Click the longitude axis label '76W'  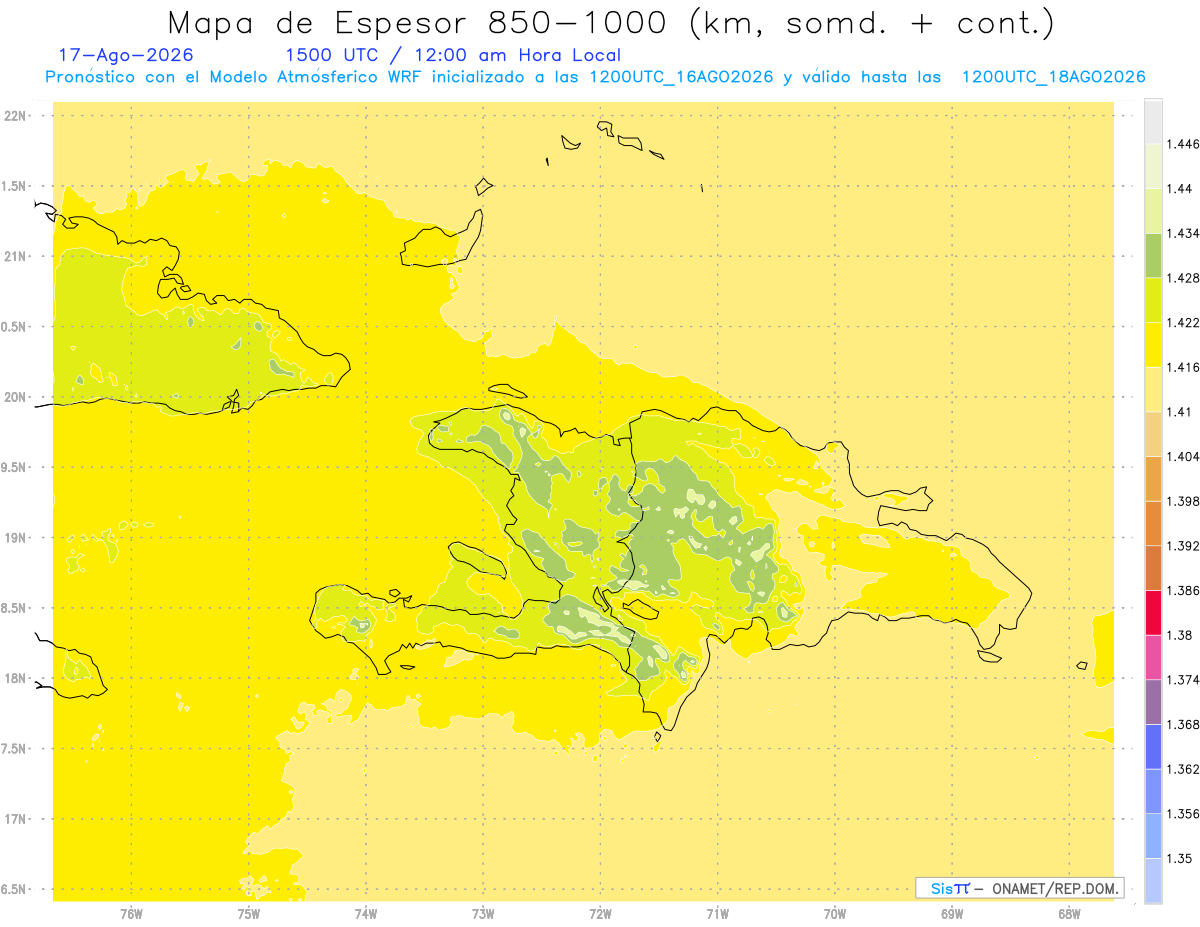131,914
